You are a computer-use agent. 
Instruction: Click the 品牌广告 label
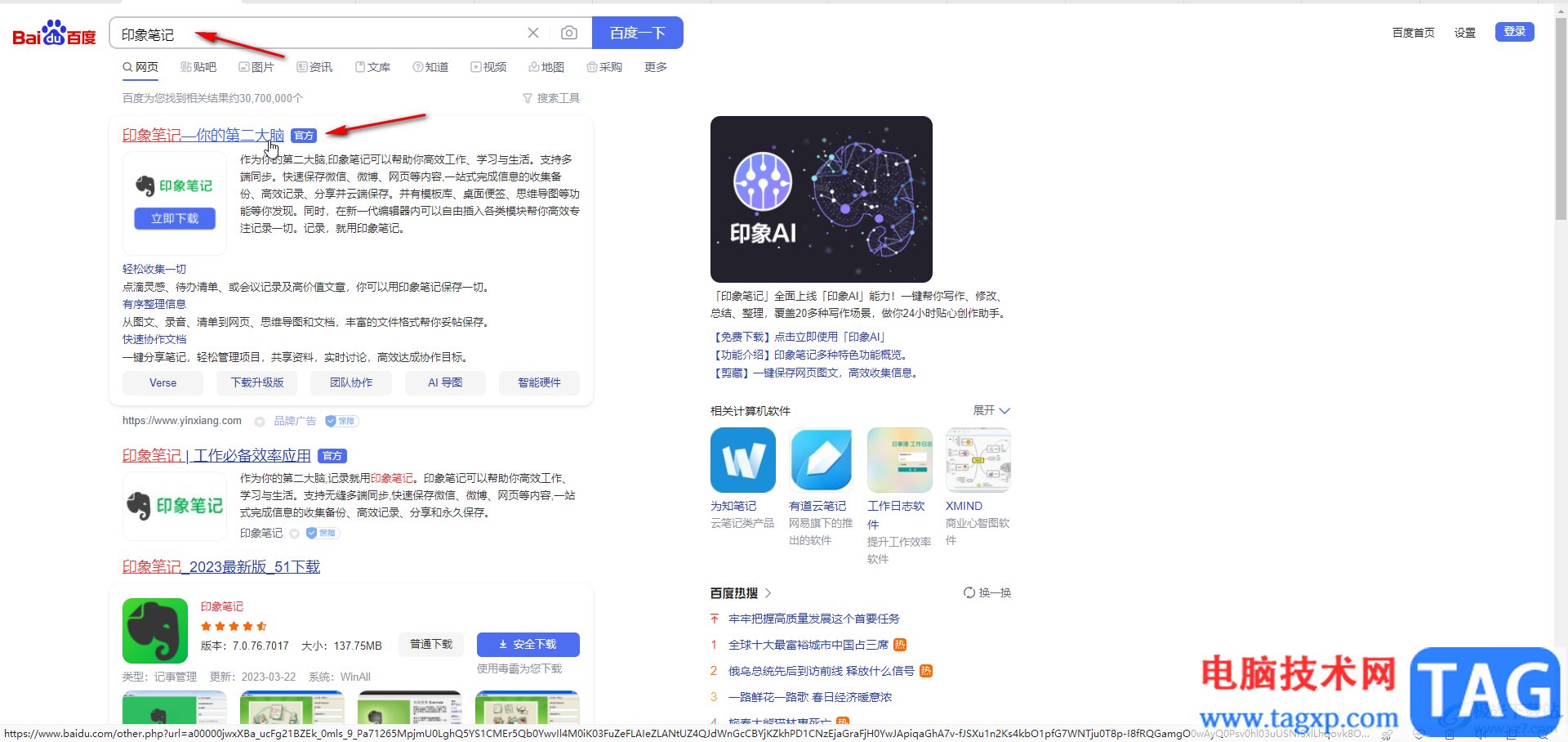pos(295,421)
